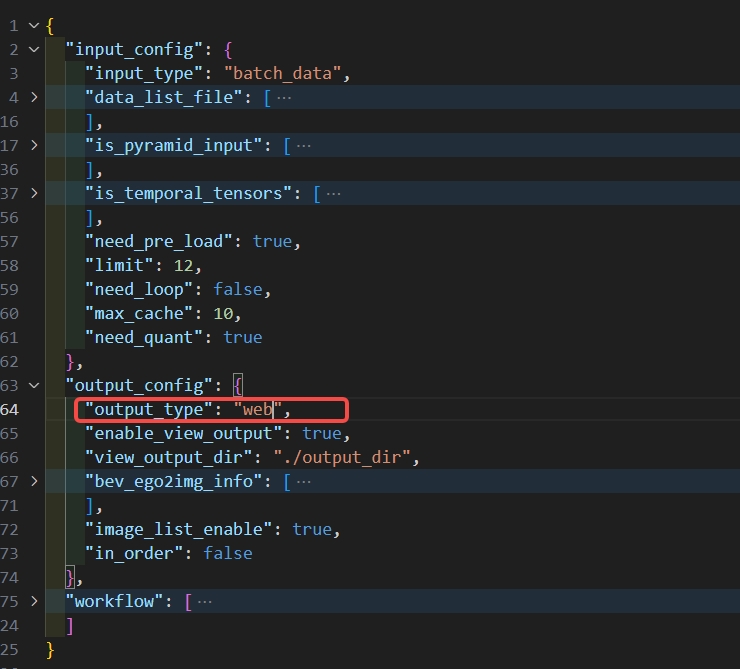Select line number 57 in the gutter
Screen dimensions: 740x669
11,241
